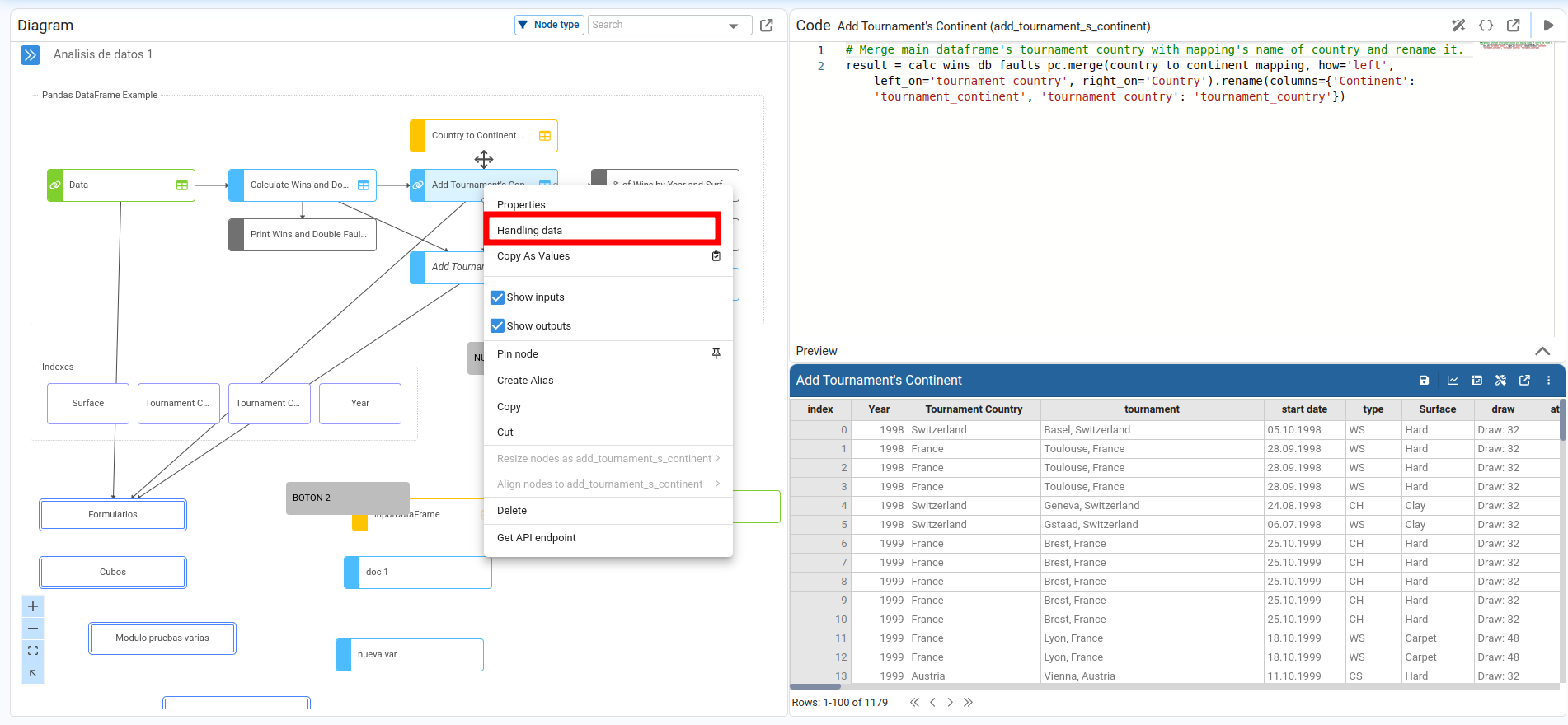Viewport: 1568px width, 725px height.
Task: Choose Create Alias in context menu
Action: pyautogui.click(x=525, y=381)
